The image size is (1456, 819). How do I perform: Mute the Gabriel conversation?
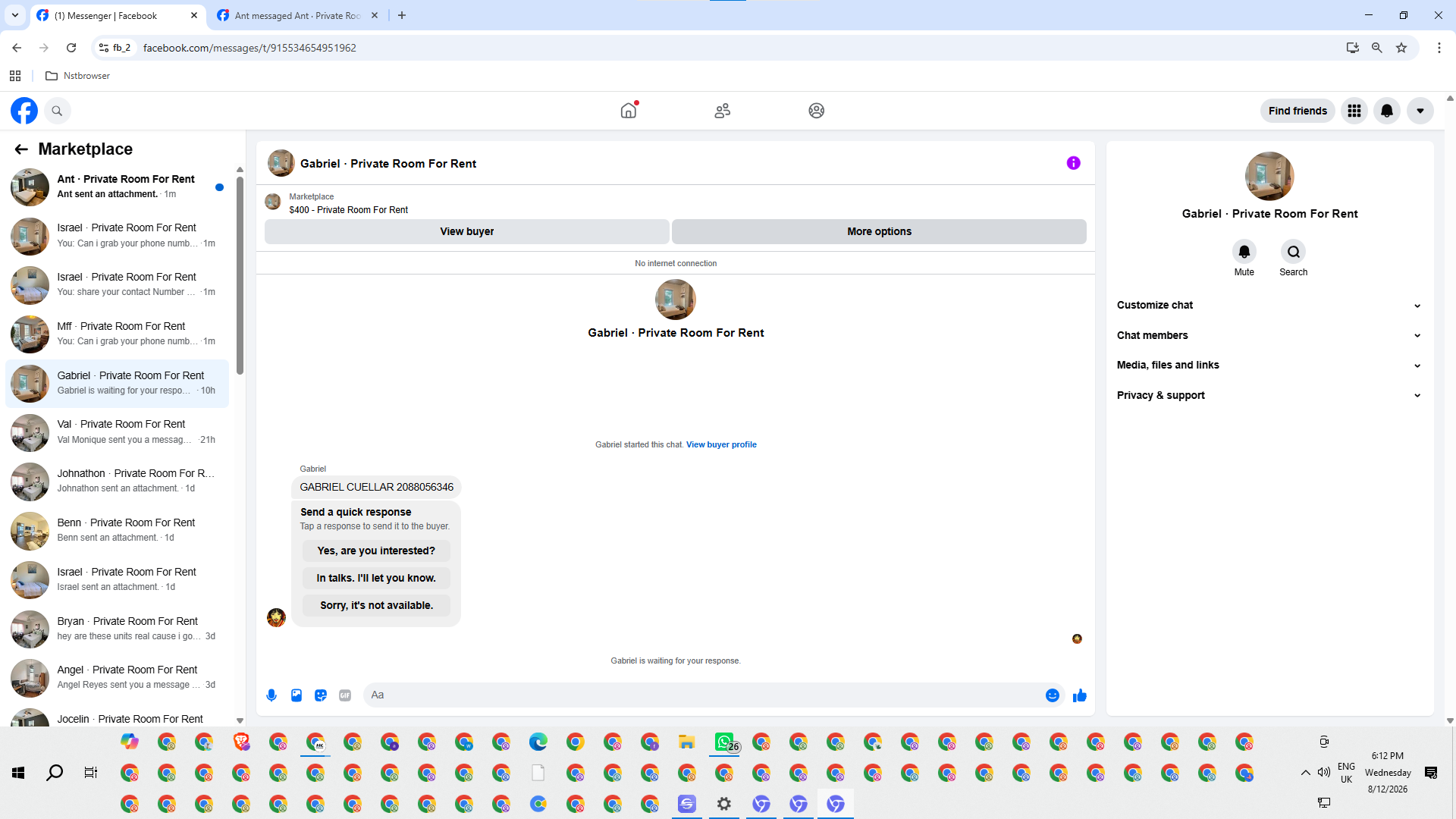coord(1244,252)
